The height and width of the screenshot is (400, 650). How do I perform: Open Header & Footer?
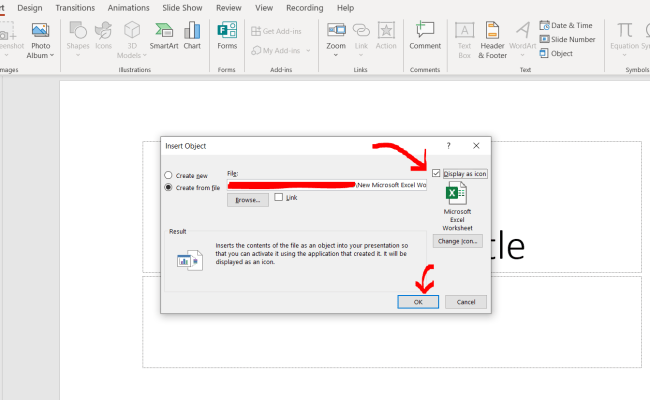492,41
